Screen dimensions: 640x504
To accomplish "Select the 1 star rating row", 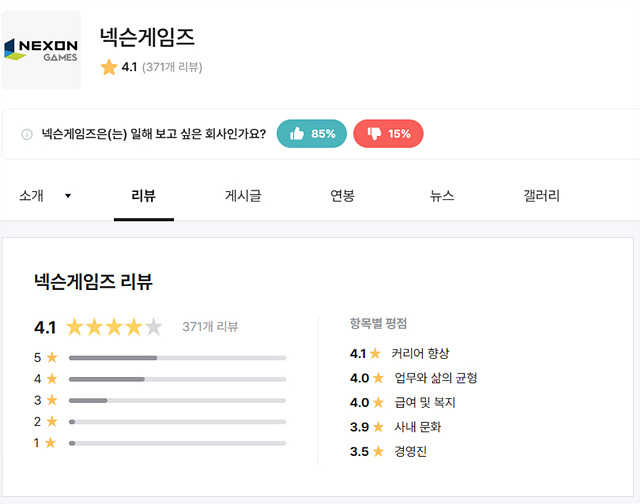I will click(x=177, y=443).
